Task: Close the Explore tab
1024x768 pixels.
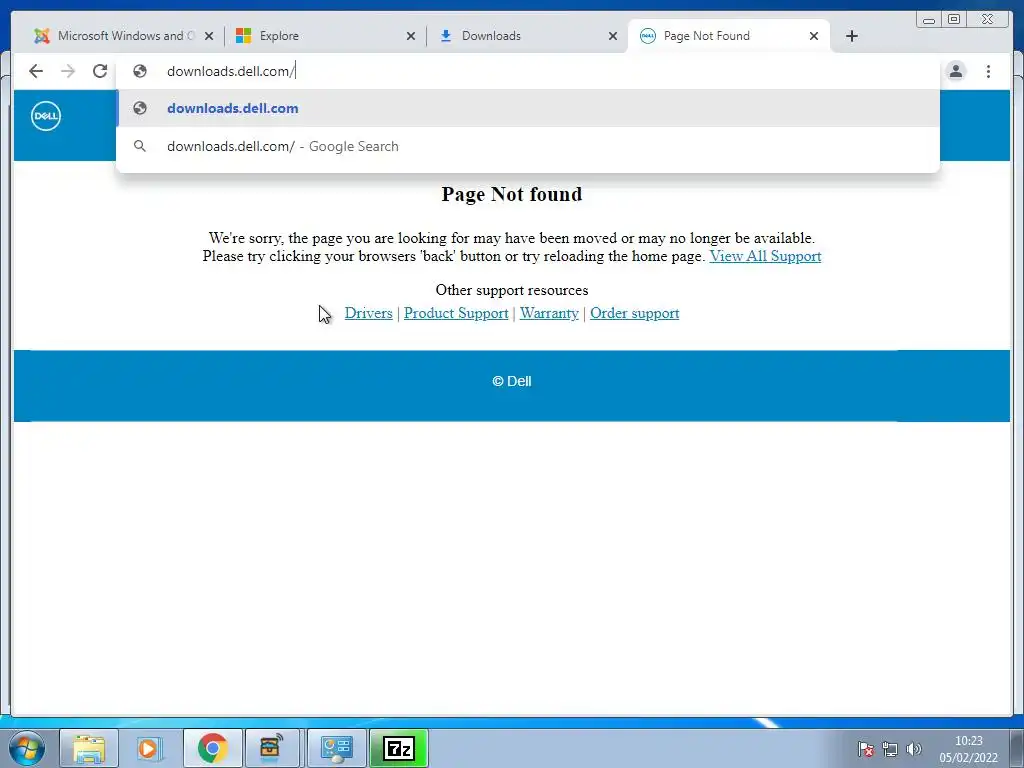Action: point(411,36)
